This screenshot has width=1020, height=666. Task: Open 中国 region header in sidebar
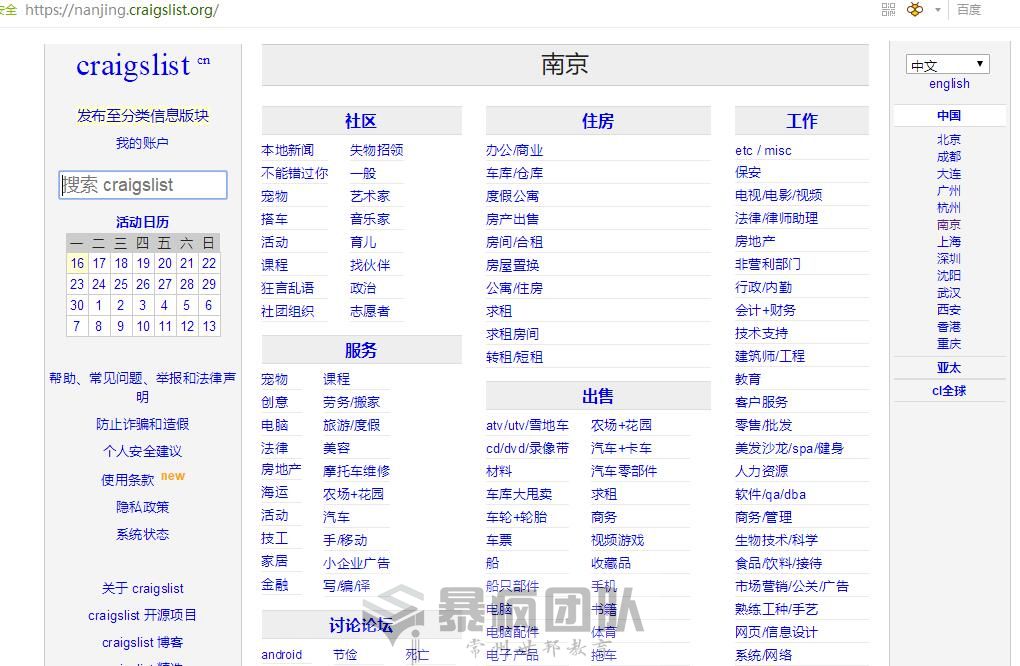[949, 116]
